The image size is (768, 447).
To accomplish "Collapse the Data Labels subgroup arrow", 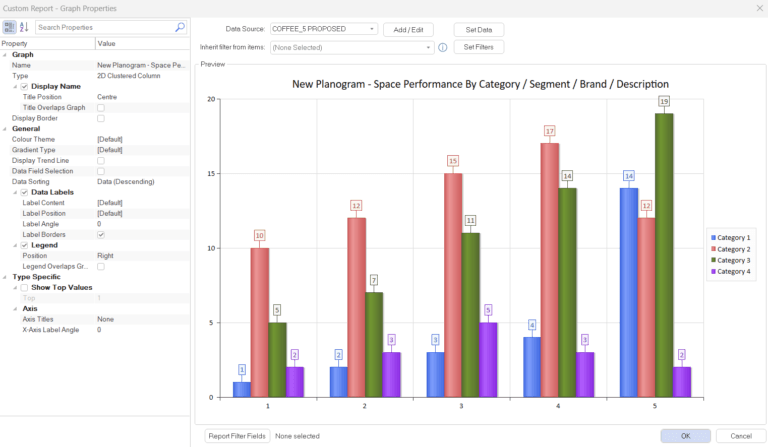I will click(x=15, y=192).
